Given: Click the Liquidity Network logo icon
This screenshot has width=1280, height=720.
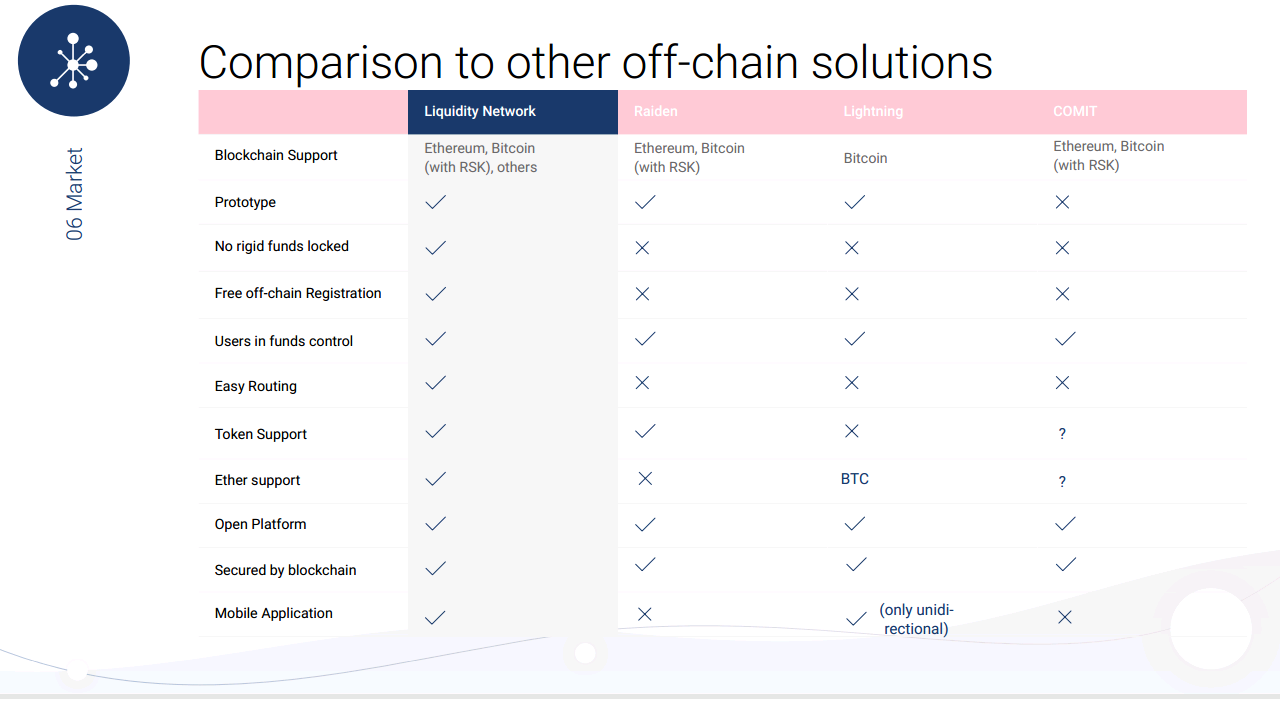Looking at the screenshot, I should (74, 61).
